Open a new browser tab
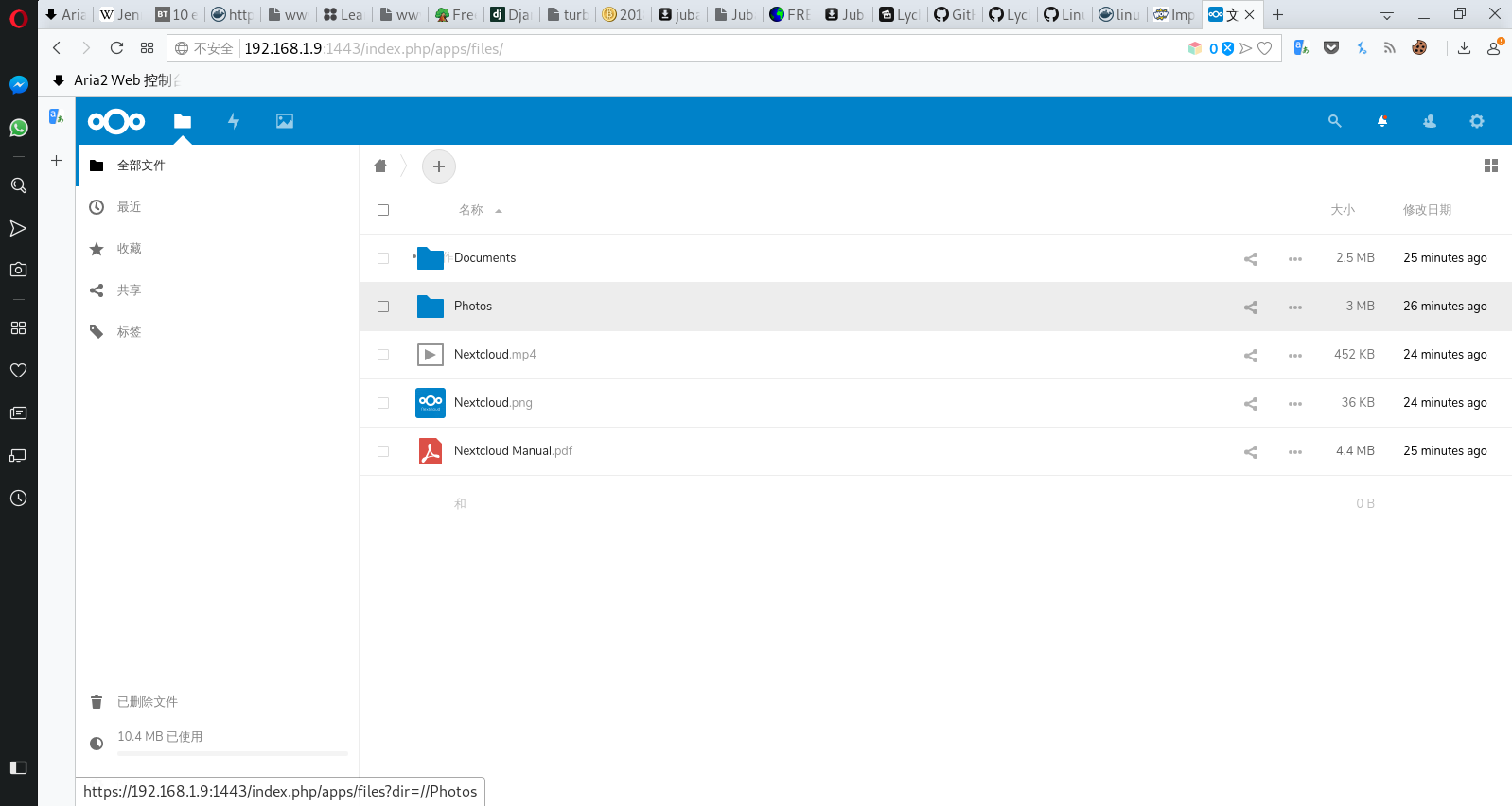The image size is (1512, 806). click(x=1277, y=14)
